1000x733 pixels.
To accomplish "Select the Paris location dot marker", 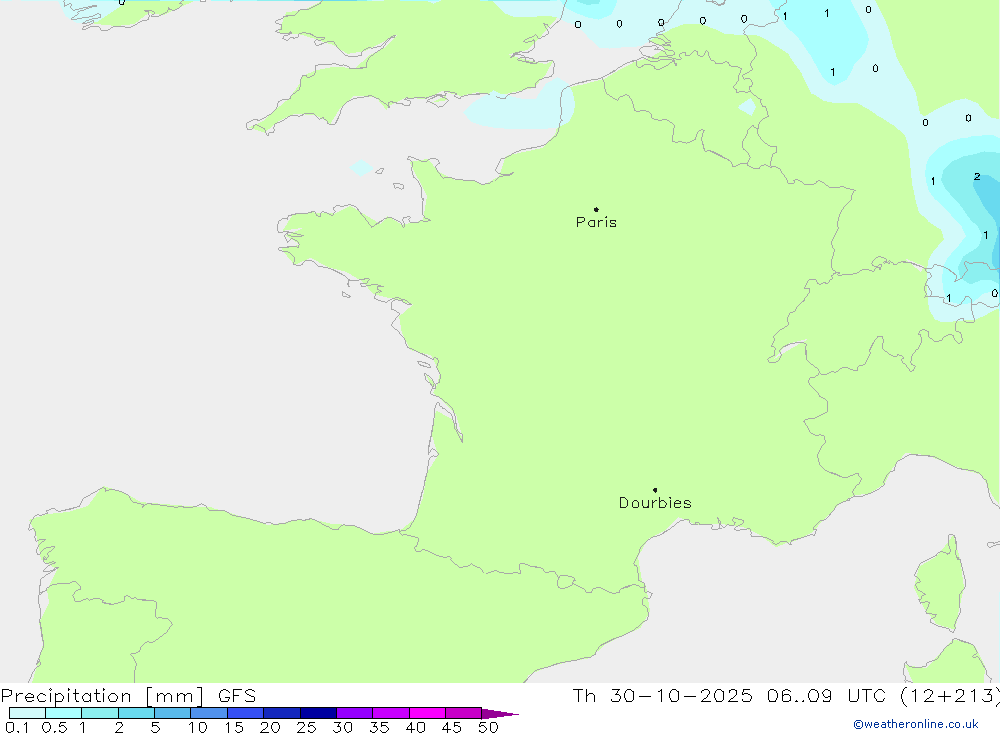I will pos(596,209).
